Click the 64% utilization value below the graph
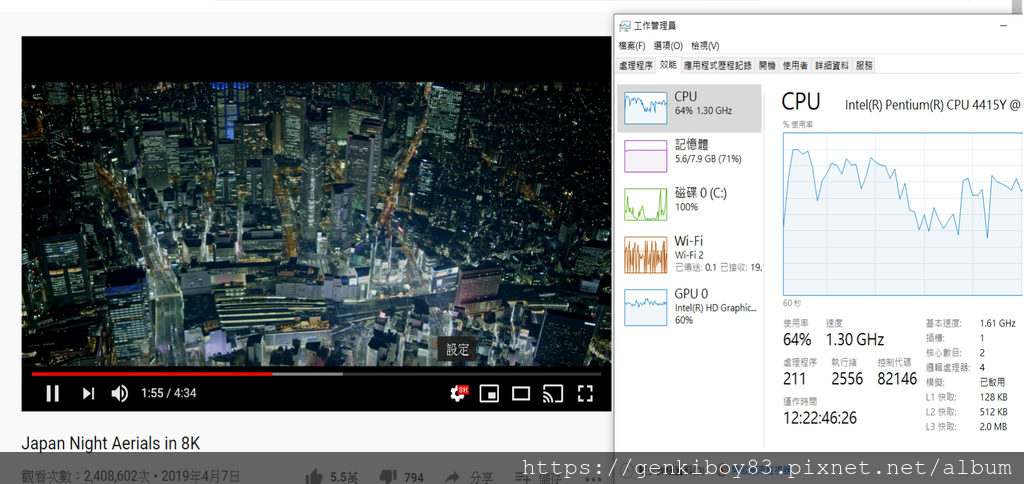Image resolution: width=1024 pixels, height=484 pixels. [x=797, y=340]
